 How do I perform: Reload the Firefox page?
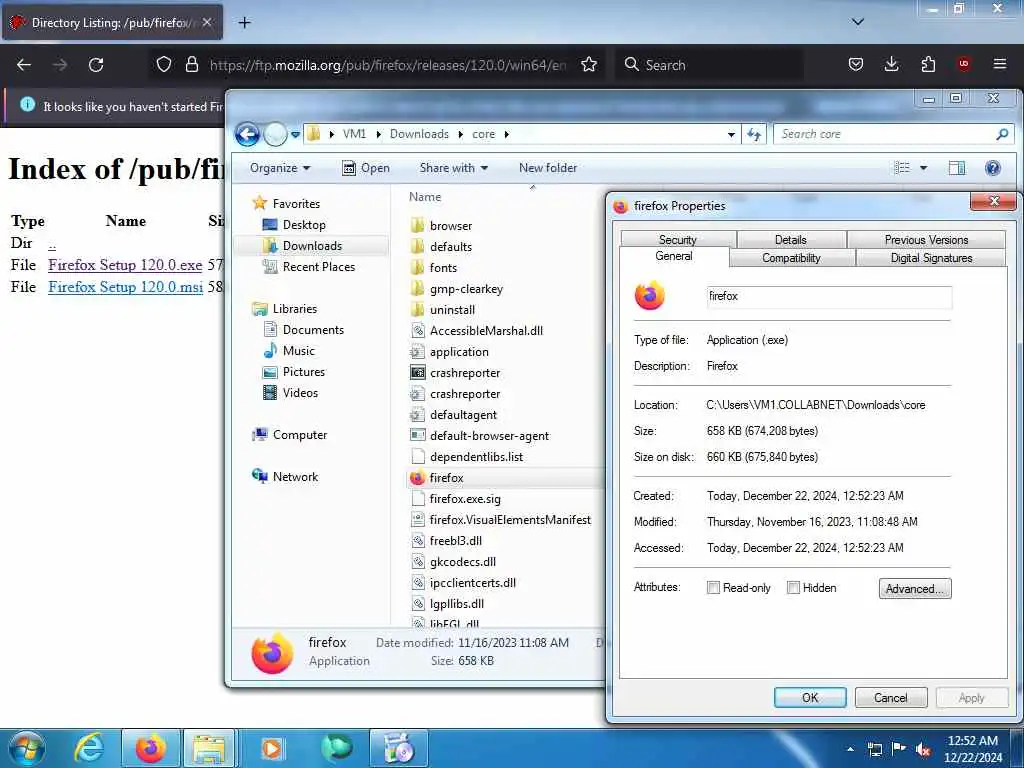tap(96, 65)
